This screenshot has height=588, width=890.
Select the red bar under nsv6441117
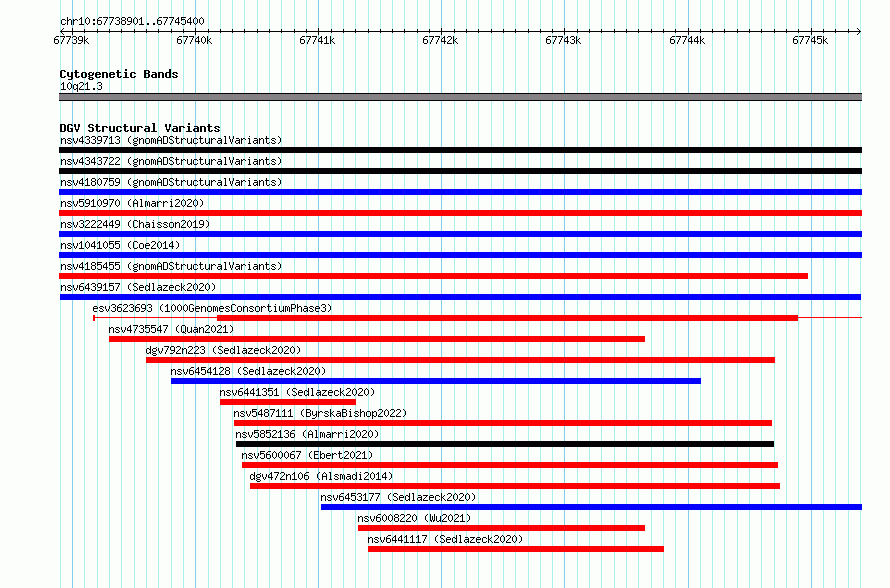[x=516, y=549]
